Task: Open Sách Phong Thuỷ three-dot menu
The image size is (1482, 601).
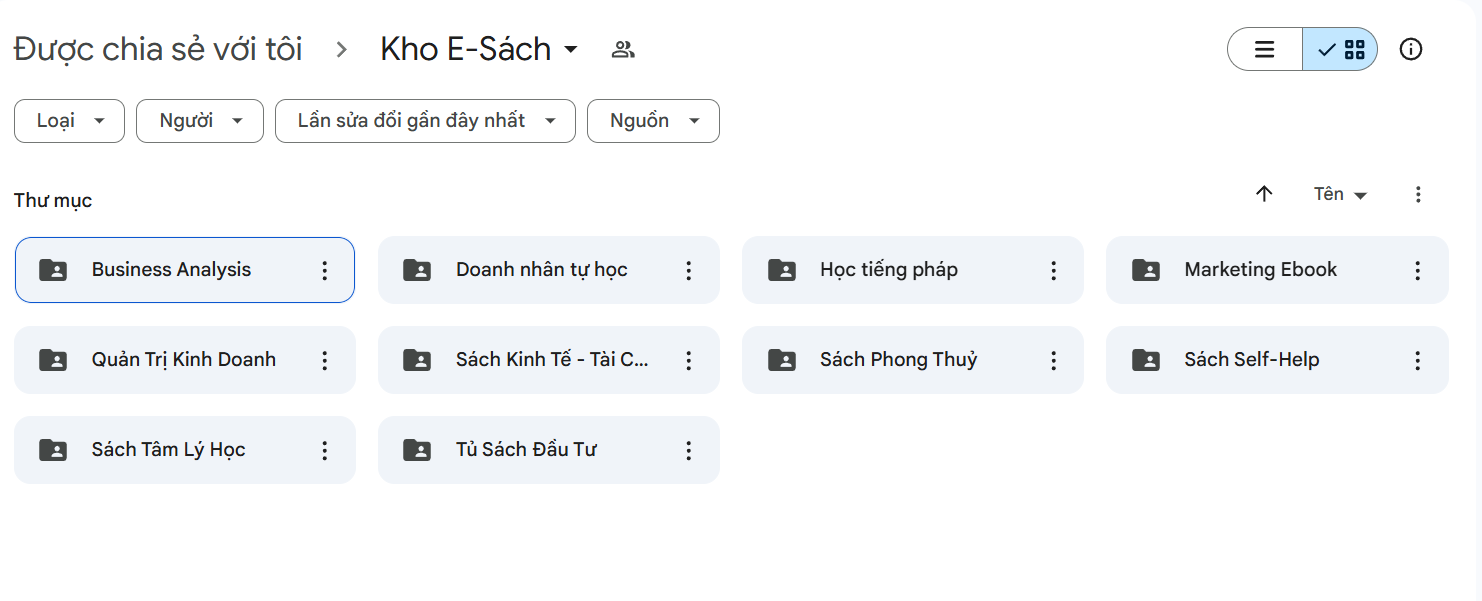Action: [x=1052, y=359]
